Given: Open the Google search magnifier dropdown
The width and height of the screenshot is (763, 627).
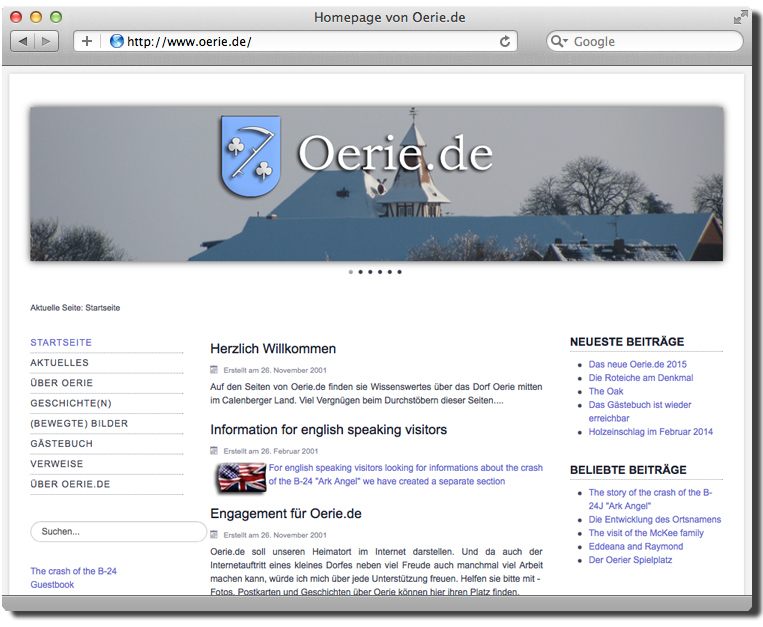Looking at the screenshot, I should (x=559, y=41).
